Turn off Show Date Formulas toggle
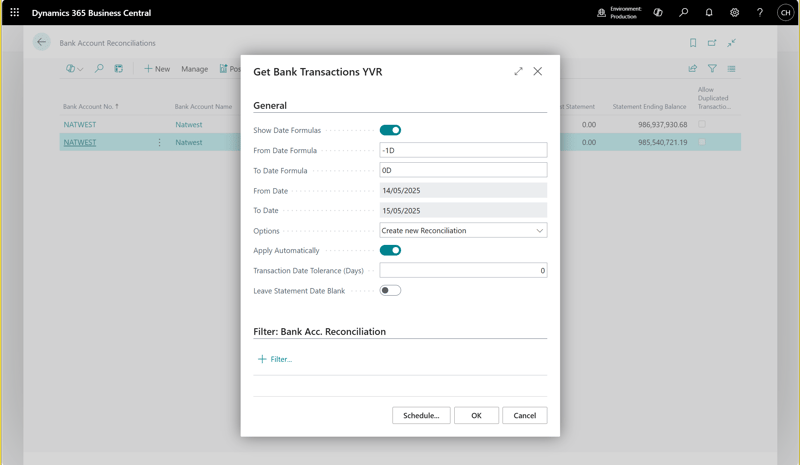 click(x=390, y=130)
